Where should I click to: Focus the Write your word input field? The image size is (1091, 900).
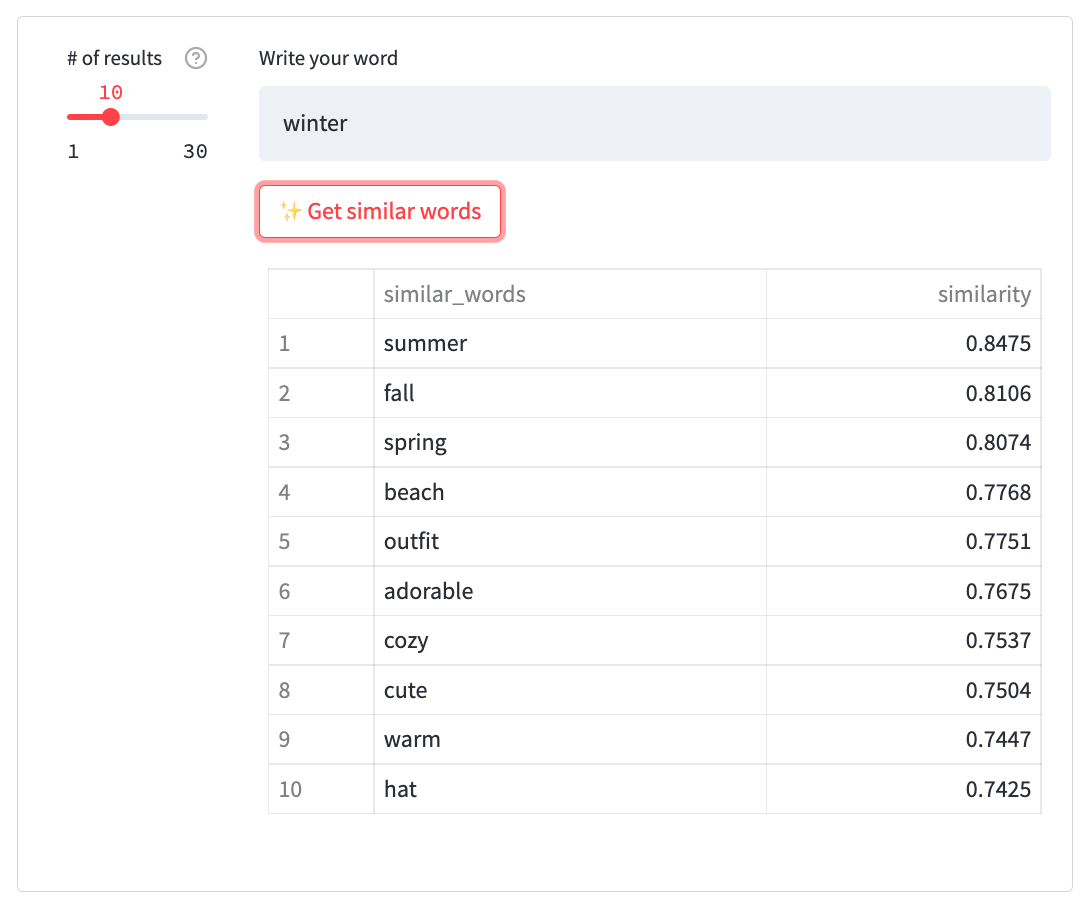654,124
